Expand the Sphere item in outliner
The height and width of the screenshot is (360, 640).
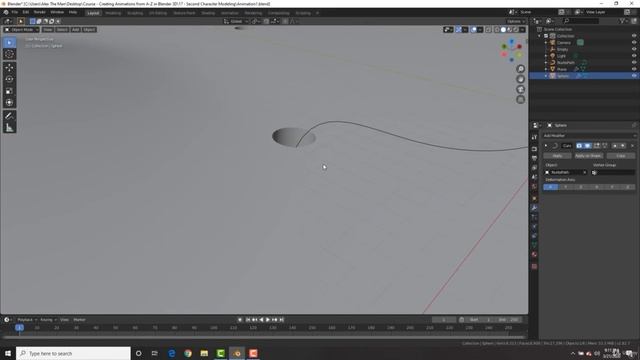tap(546, 76)
